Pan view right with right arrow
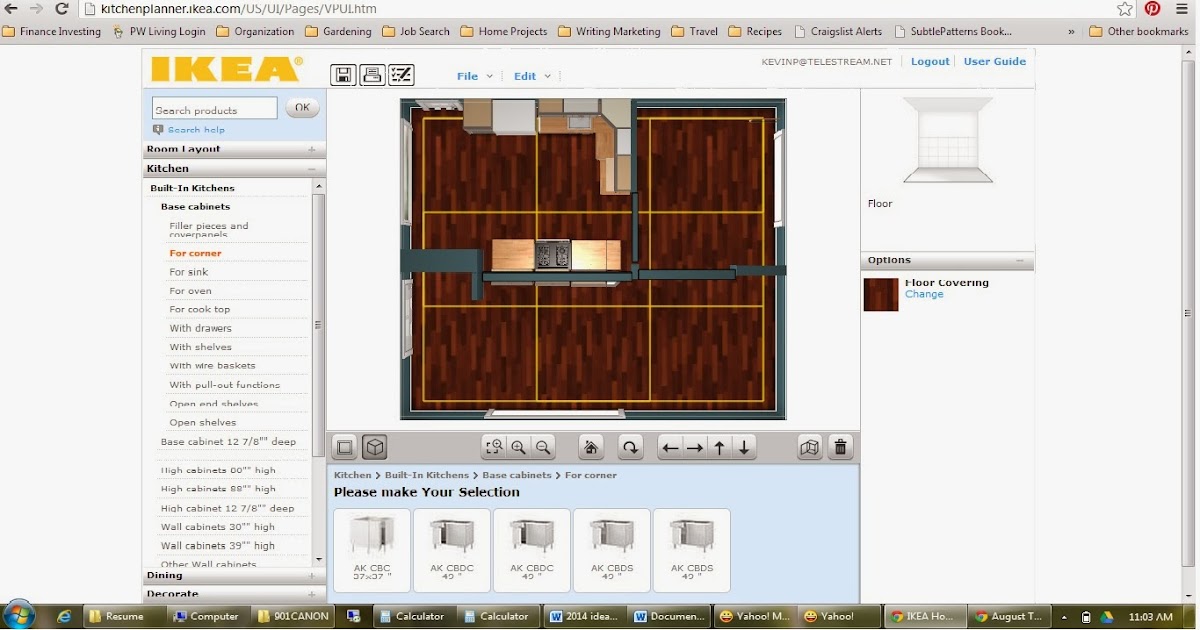This screenshot has width=1200, height=630. click(x=694, y=448)
